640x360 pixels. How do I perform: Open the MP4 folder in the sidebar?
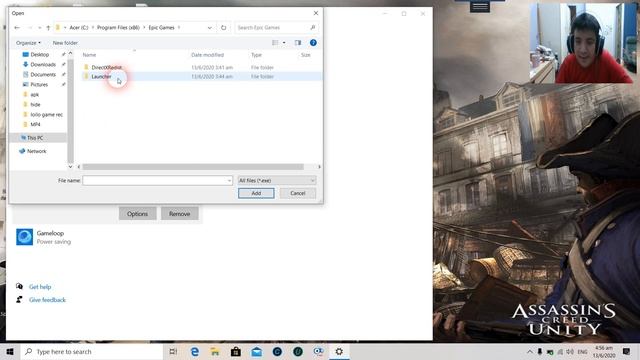click(x=35, y=124)
